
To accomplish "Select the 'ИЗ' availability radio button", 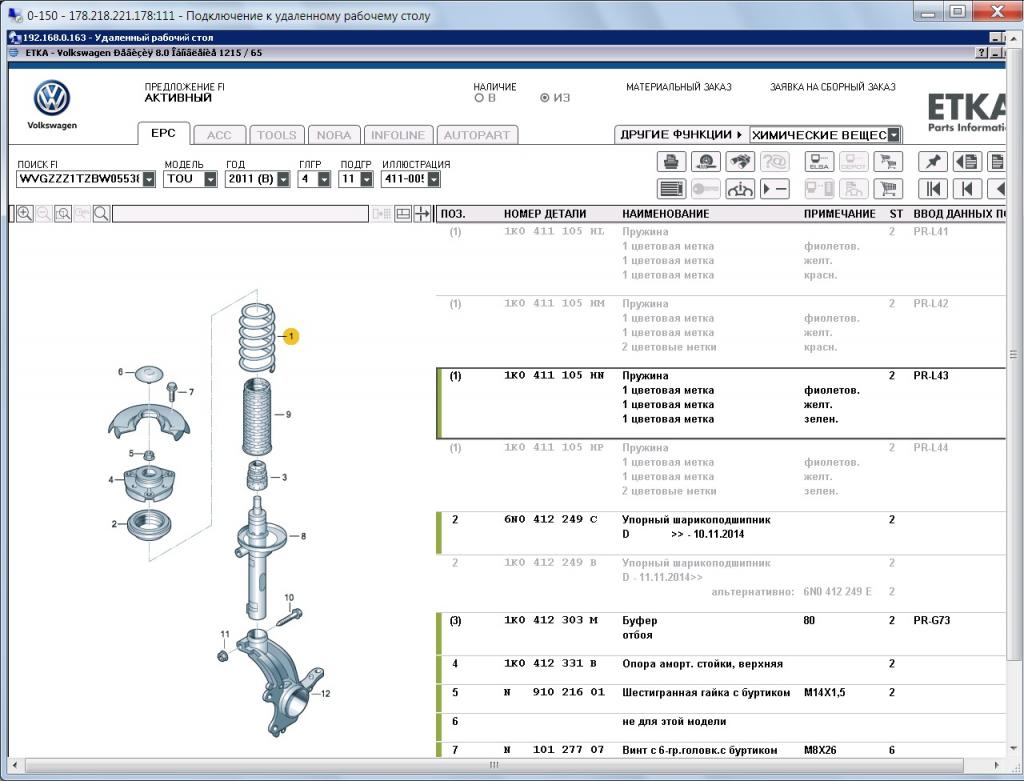I will pos(545,98).
